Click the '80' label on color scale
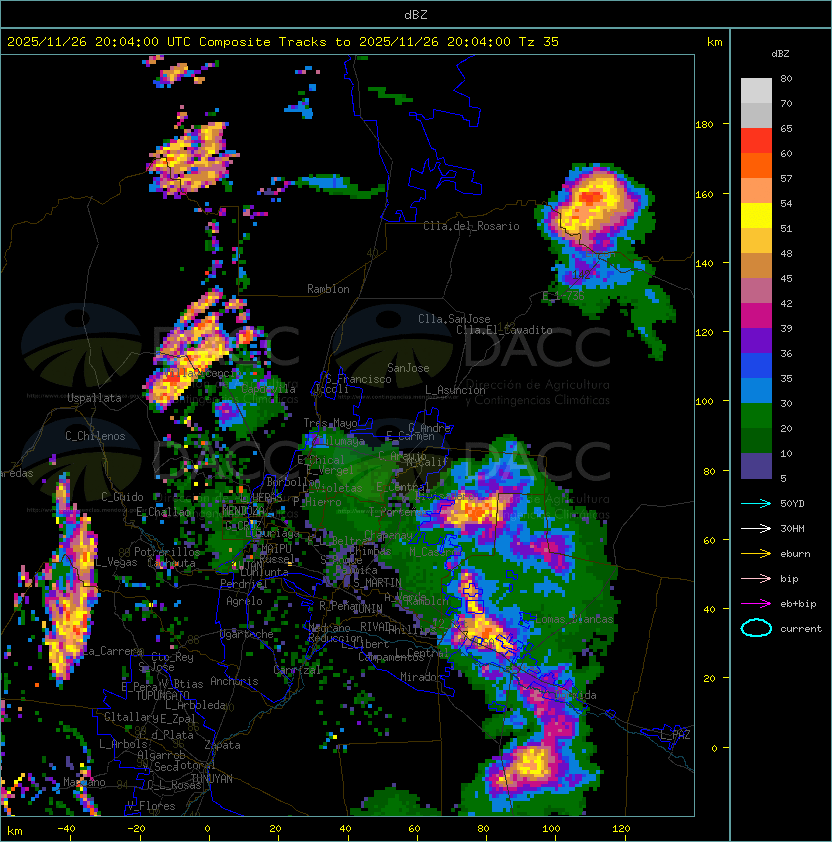This screenshot has height=842, width=832. 786,78
